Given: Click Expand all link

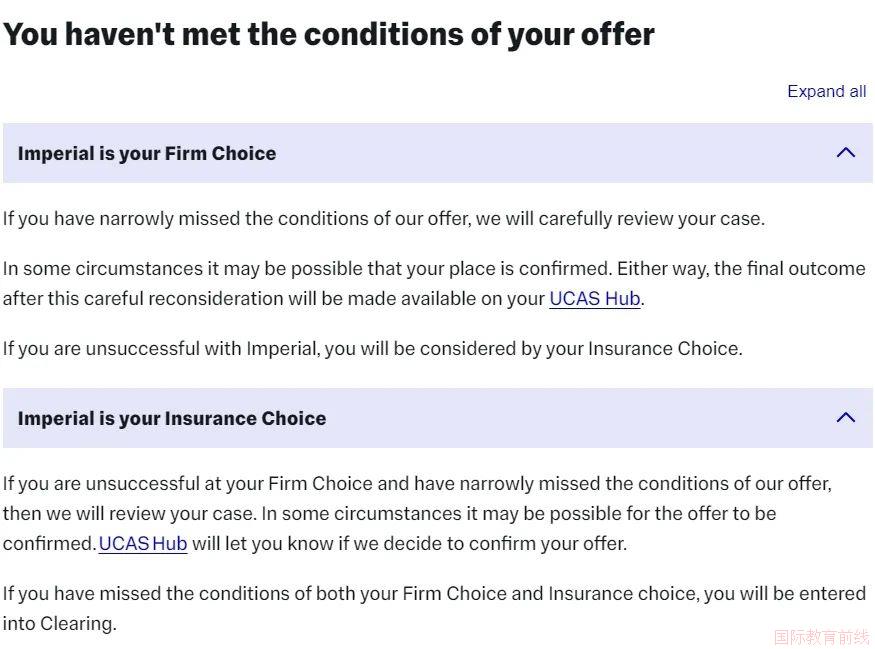Looking at the screenshot, I should (x=826, y=91).
